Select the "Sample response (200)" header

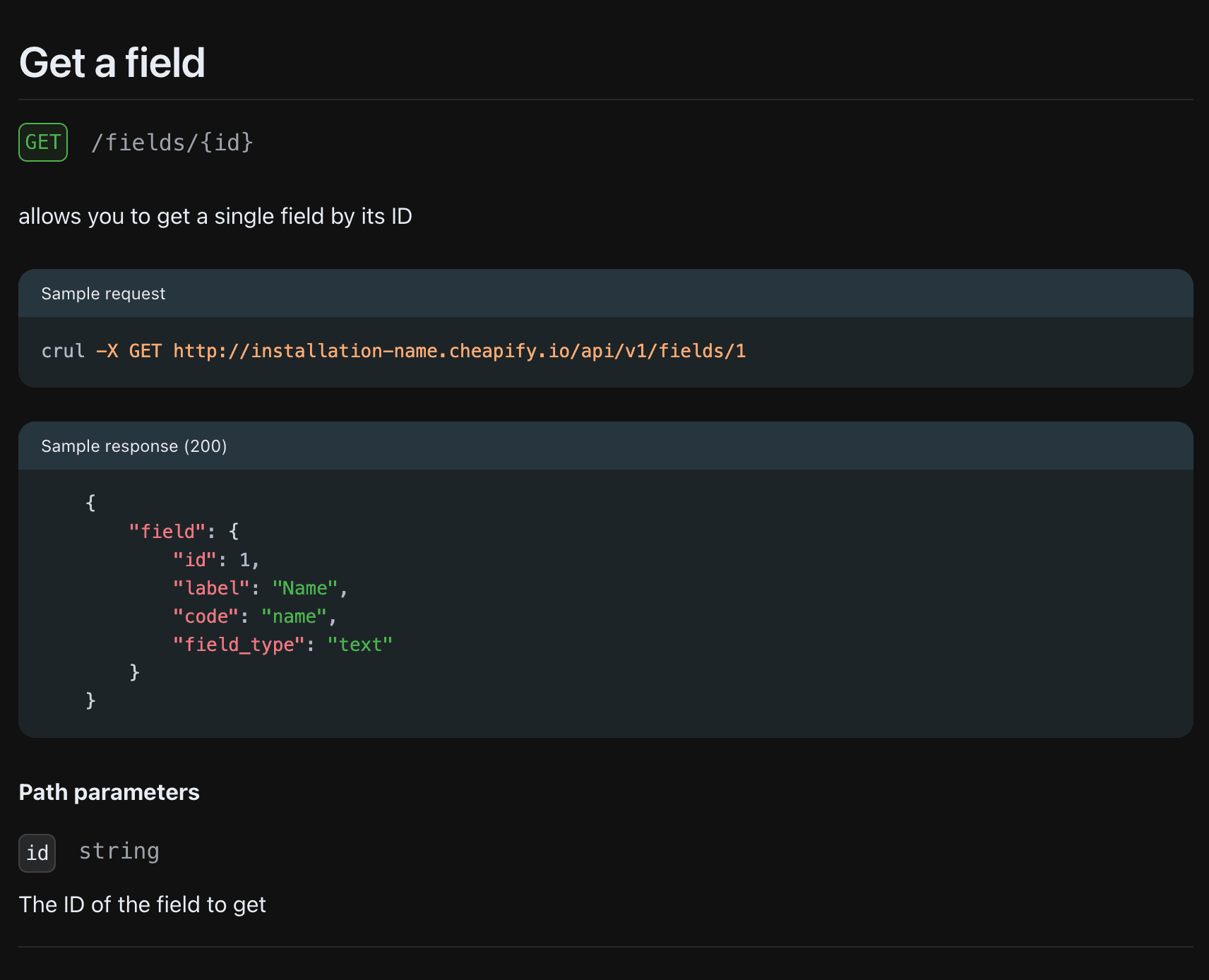click(134, 446)
